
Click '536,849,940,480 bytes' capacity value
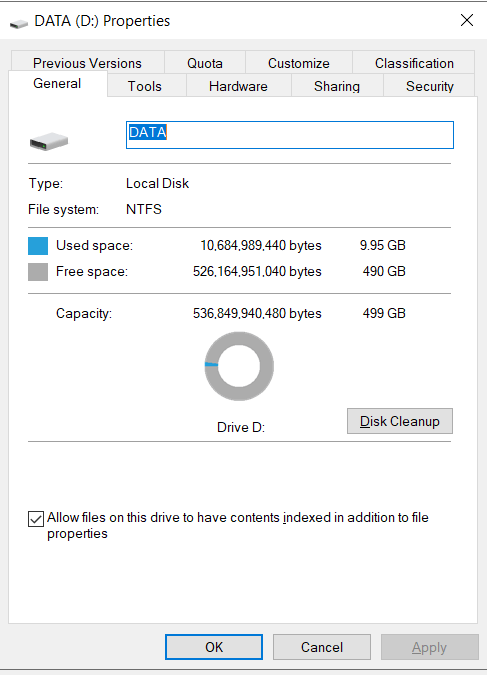pyautogui.click(x=257, y=313)
